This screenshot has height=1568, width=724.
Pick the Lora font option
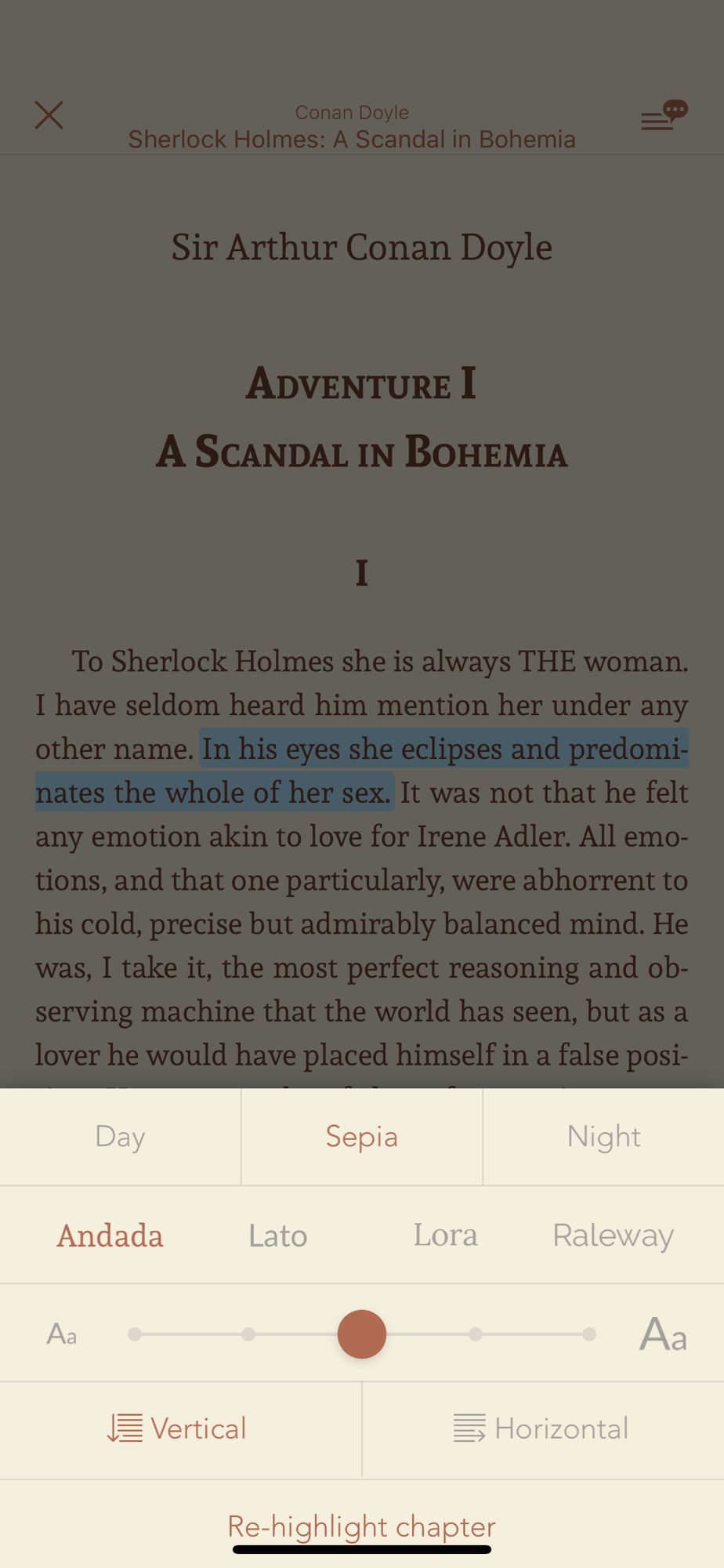(x=446, y=1236)
